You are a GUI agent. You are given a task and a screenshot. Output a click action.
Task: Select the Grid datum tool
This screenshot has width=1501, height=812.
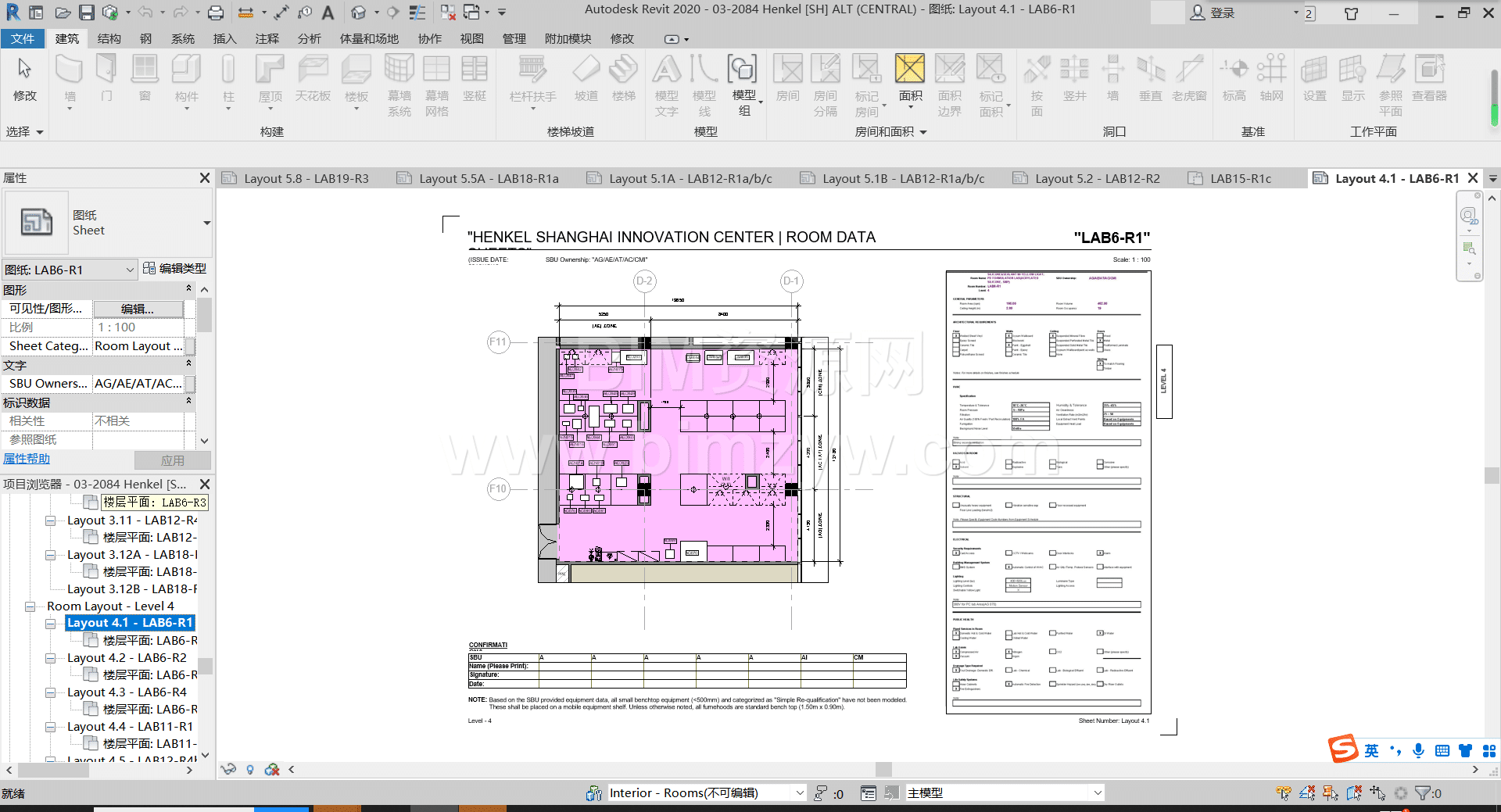coord(1272,80)
